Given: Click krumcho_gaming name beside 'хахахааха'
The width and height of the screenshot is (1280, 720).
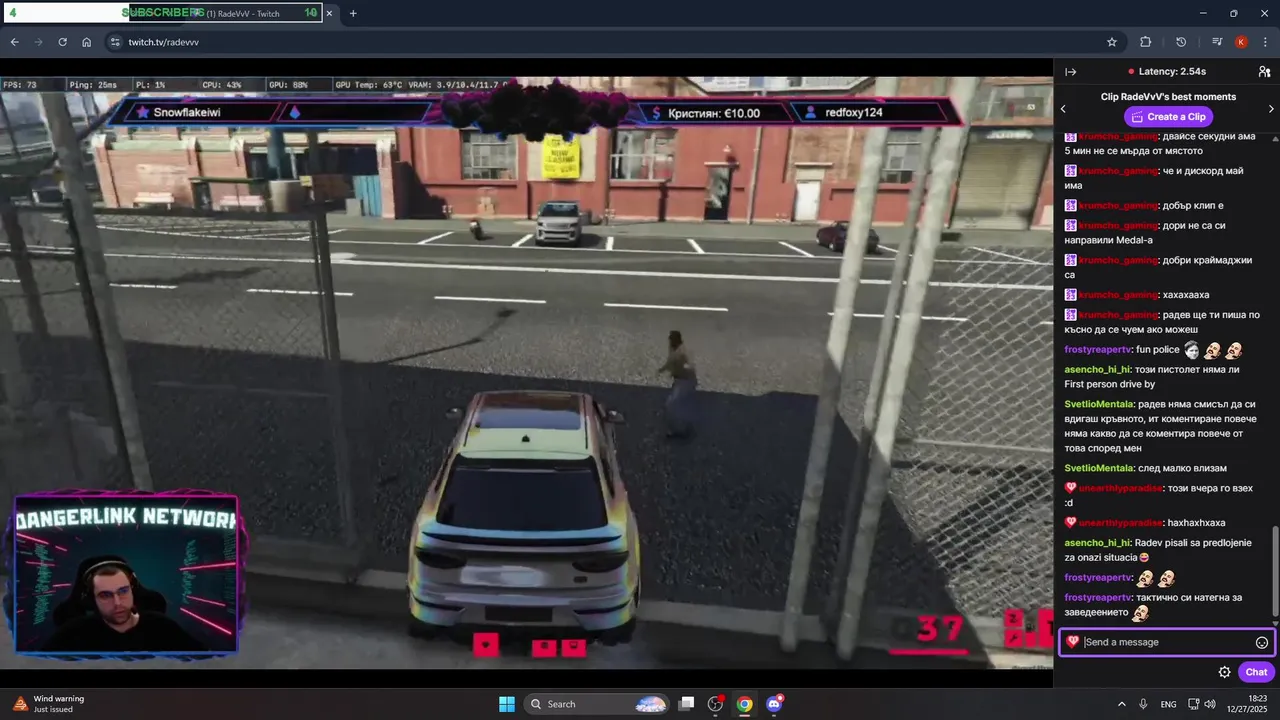Looking at the screenshot, I should (1118, 295).
